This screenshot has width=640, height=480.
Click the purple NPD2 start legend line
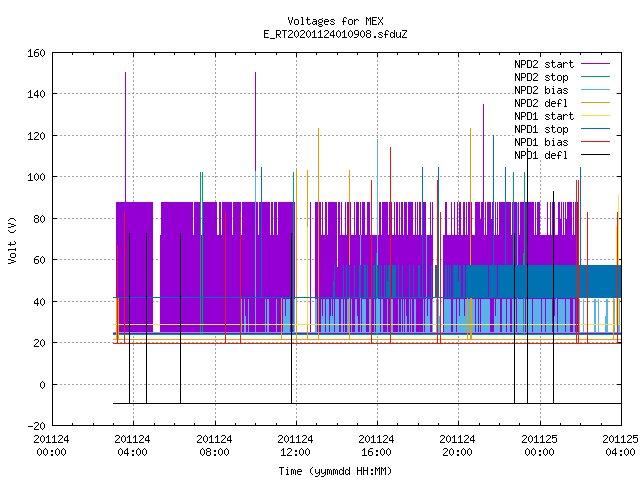tap(595, 64)
